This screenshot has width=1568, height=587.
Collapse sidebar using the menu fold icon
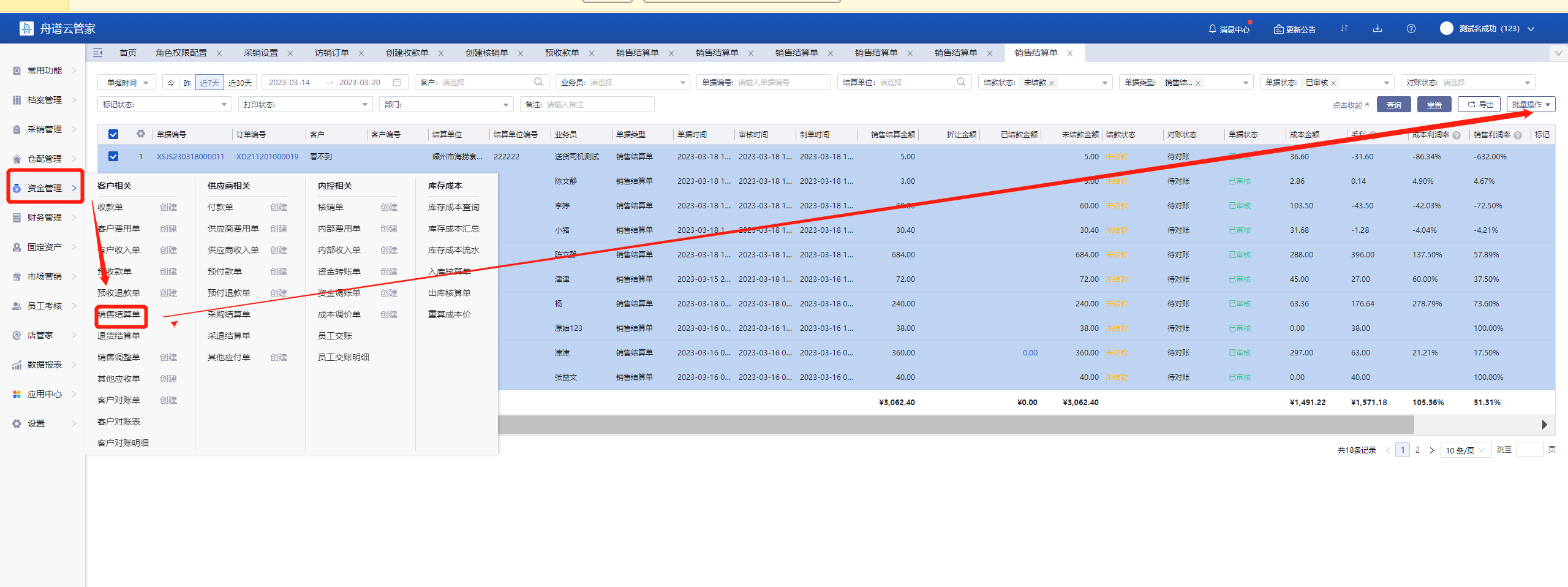pos(98,53)
